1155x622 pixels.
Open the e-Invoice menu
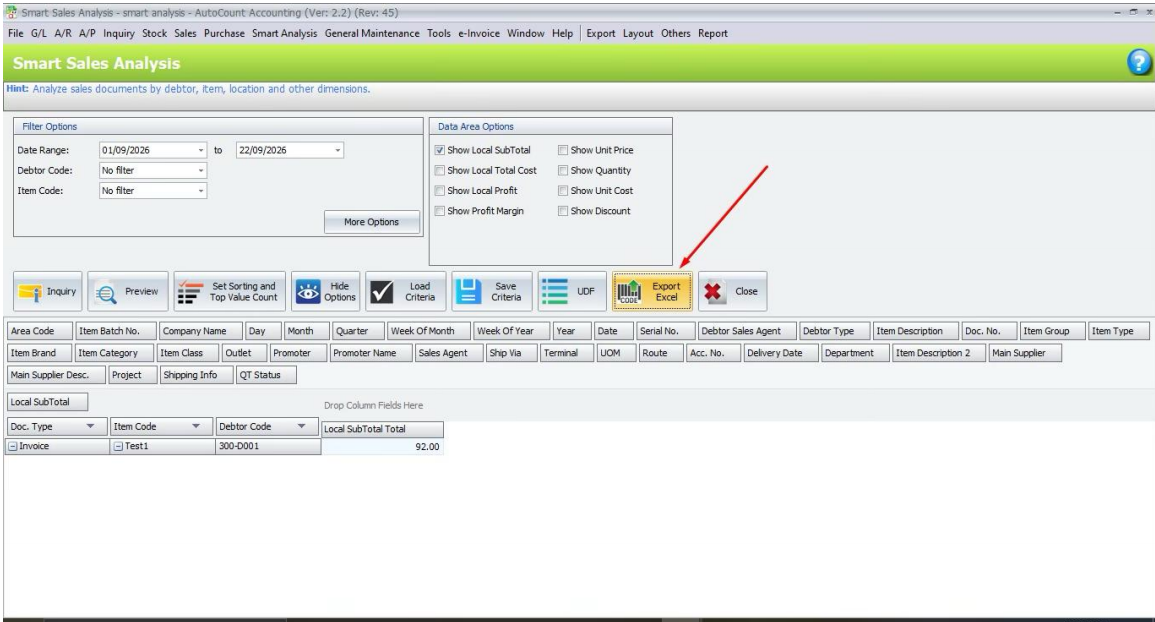[x=479, y=33]
